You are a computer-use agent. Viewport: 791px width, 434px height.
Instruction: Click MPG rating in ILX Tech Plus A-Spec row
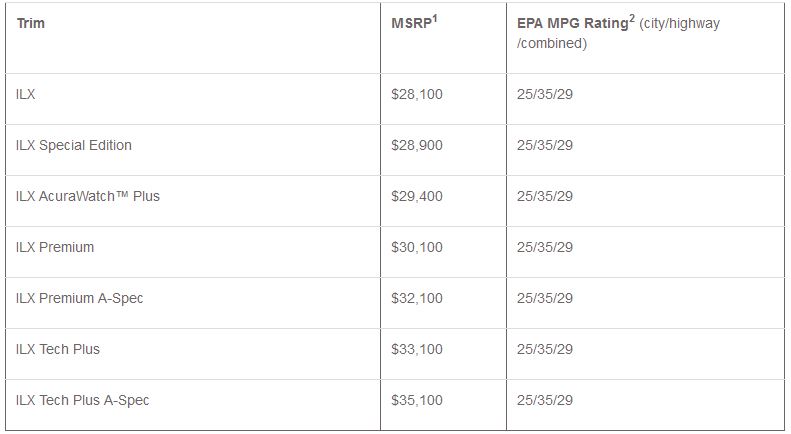[x=545, y=400]
